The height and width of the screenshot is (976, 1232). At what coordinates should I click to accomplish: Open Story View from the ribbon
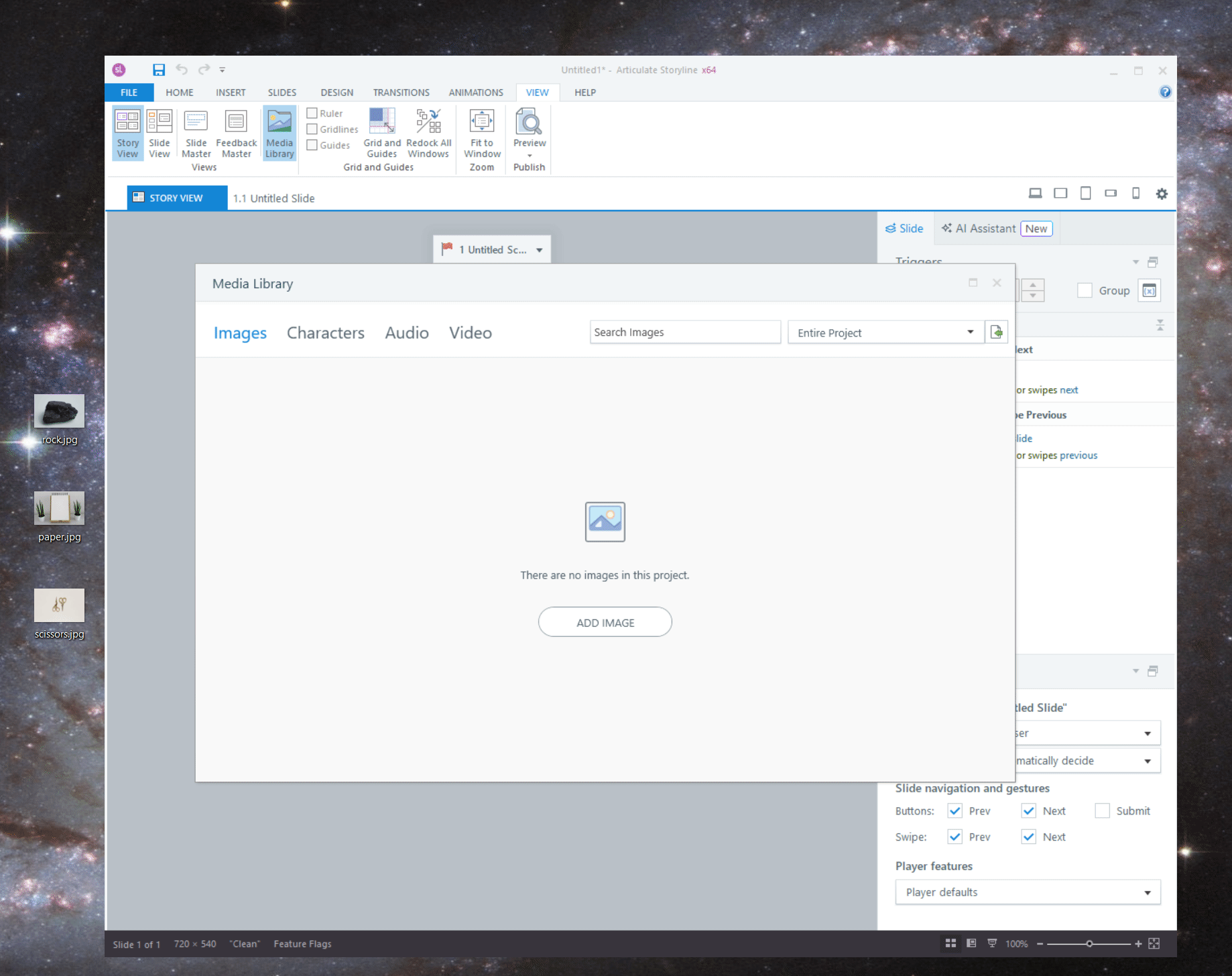pos(127,133)
